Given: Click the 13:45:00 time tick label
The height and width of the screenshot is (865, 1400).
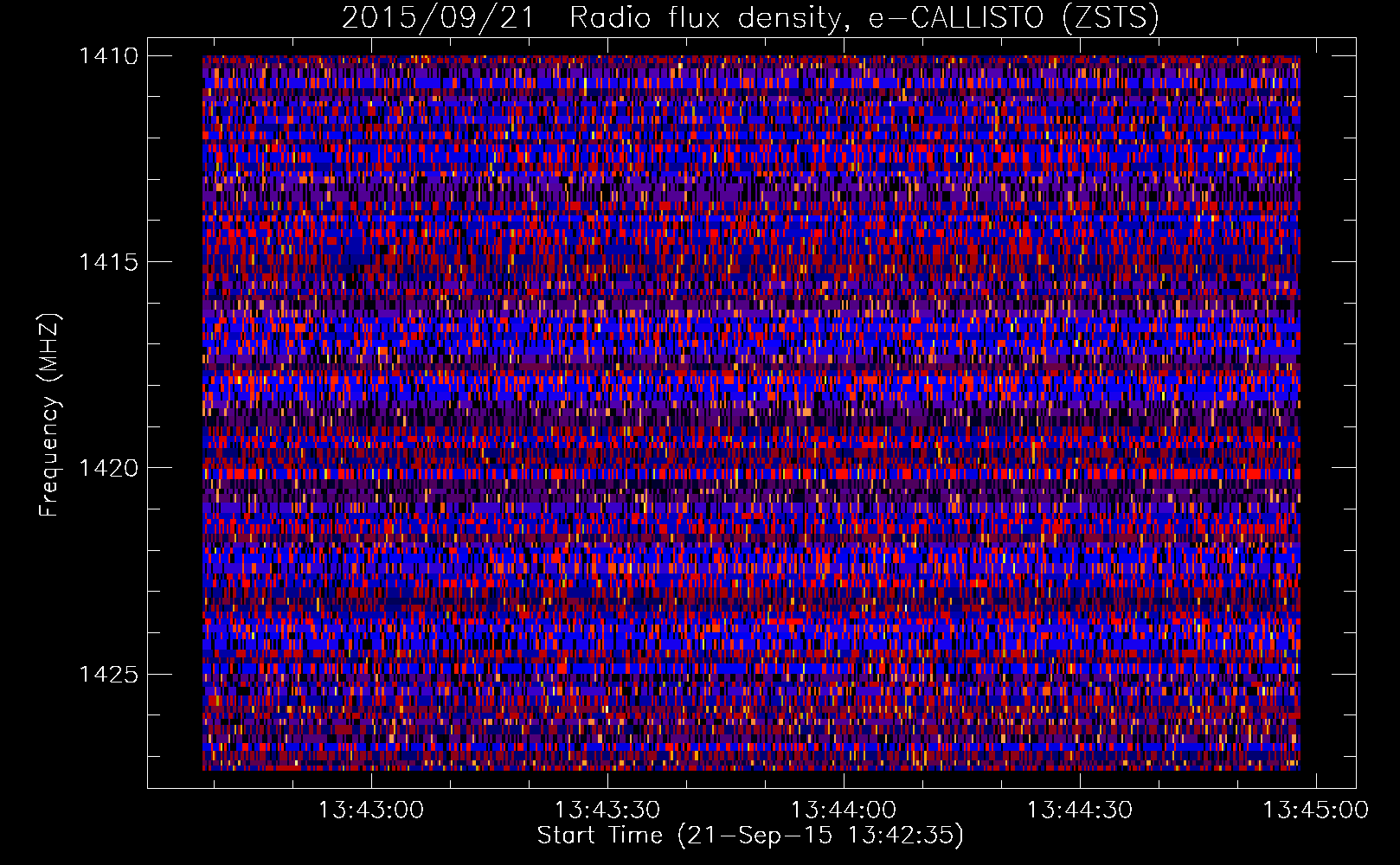Looking at the screenshot, I should point(1315,811).
